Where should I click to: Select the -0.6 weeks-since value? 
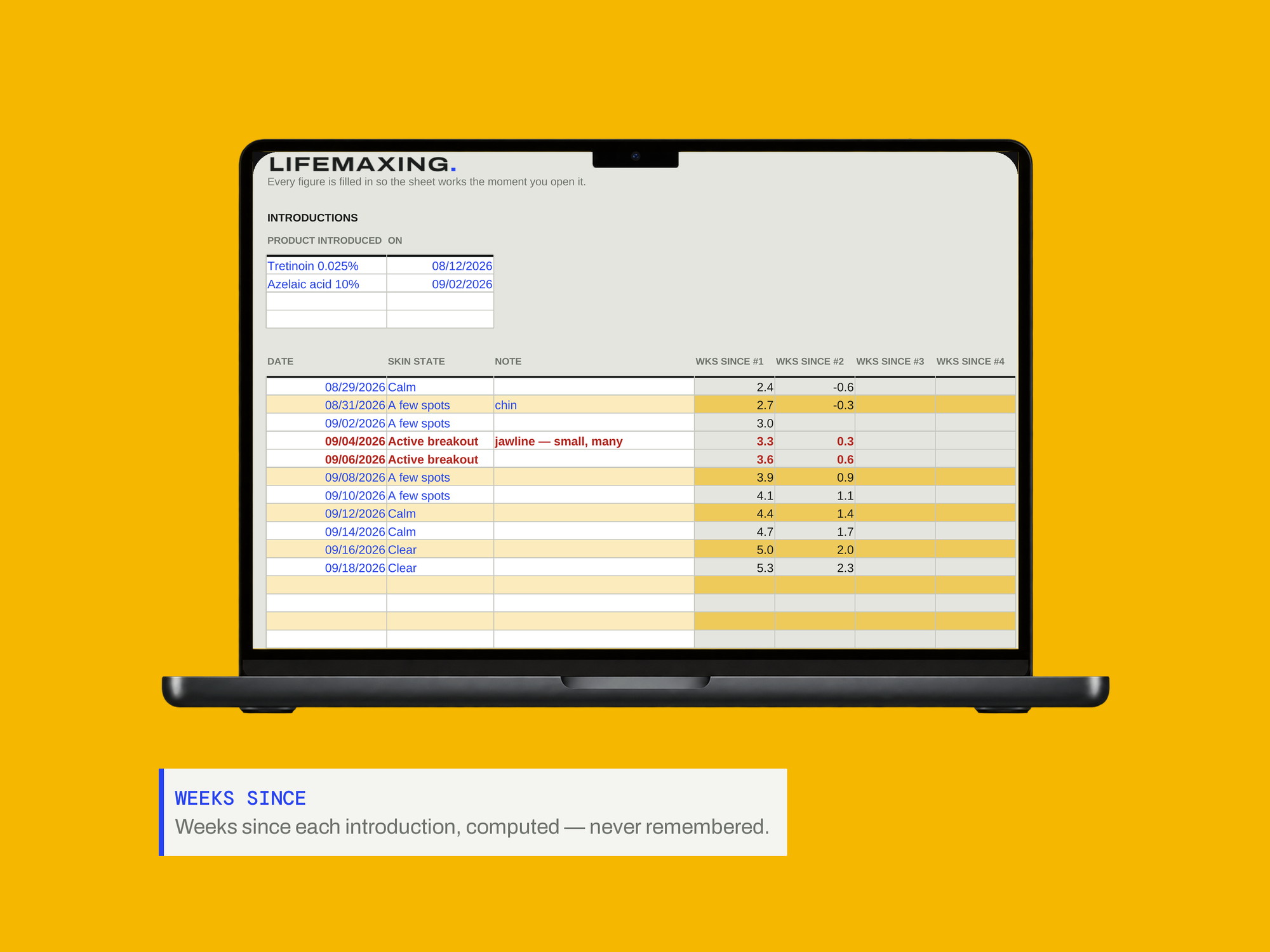[815, 387]
